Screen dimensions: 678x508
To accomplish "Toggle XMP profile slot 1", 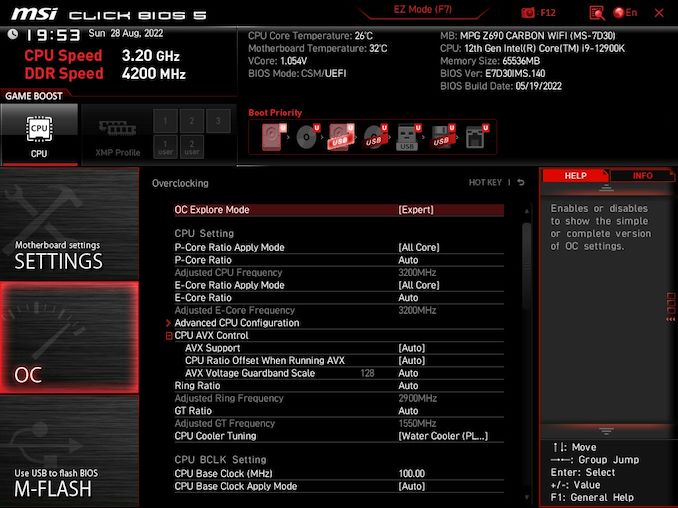I will click(165, 121).
